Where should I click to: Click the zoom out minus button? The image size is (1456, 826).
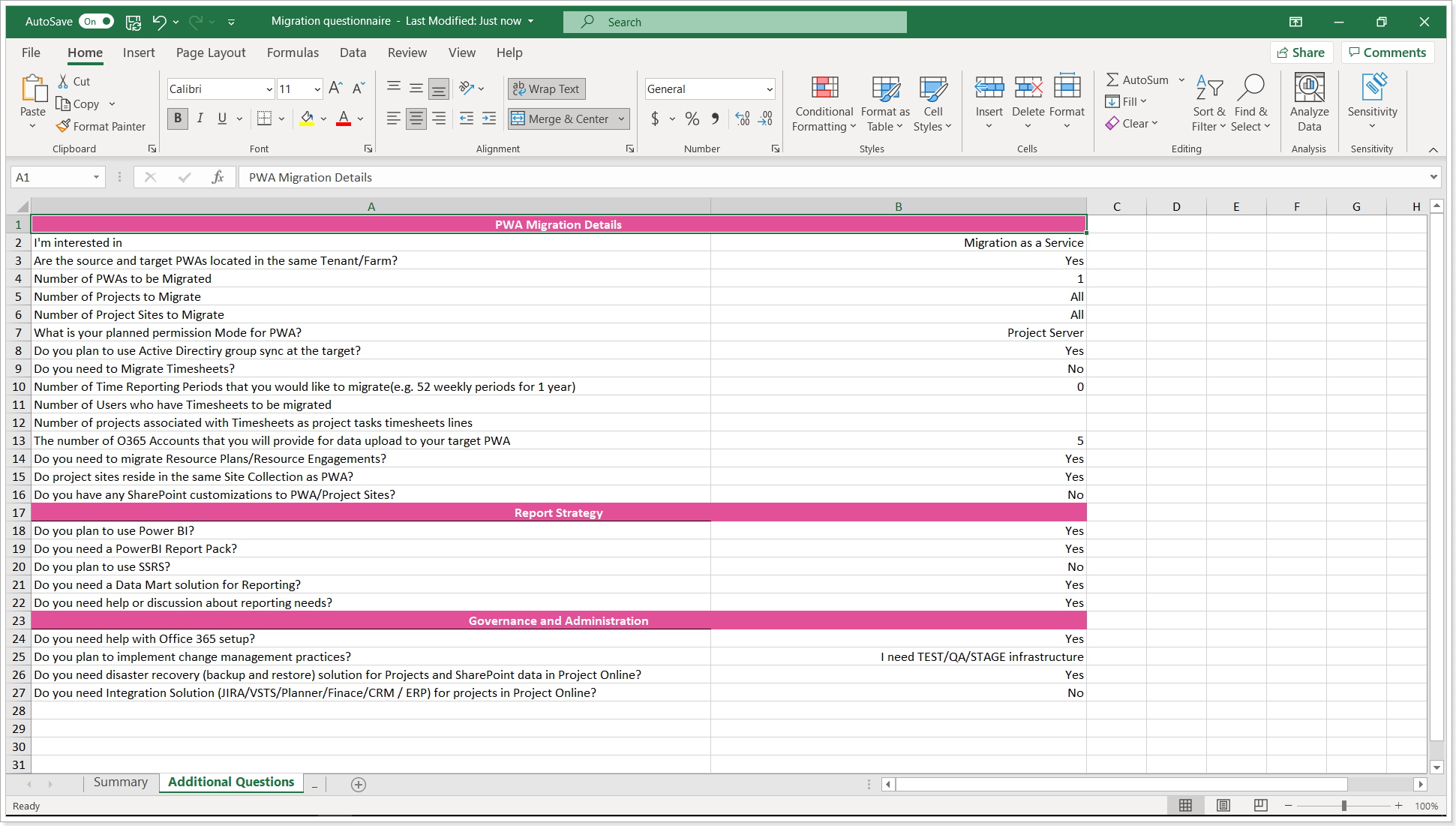click(x=1288, y=806)
